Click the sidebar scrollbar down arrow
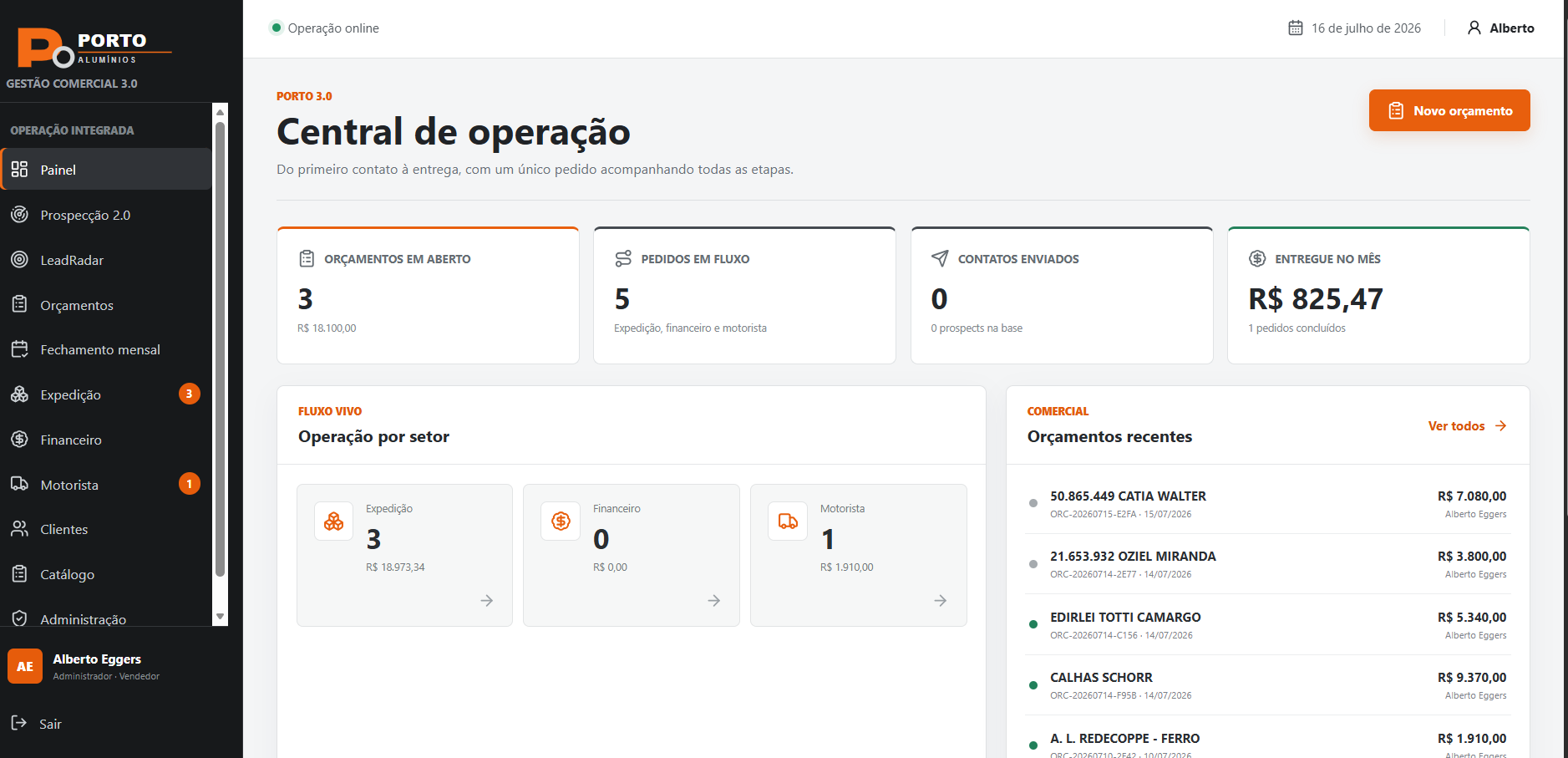The height and width of the screenshot is (758, 1568). point(221,617)
